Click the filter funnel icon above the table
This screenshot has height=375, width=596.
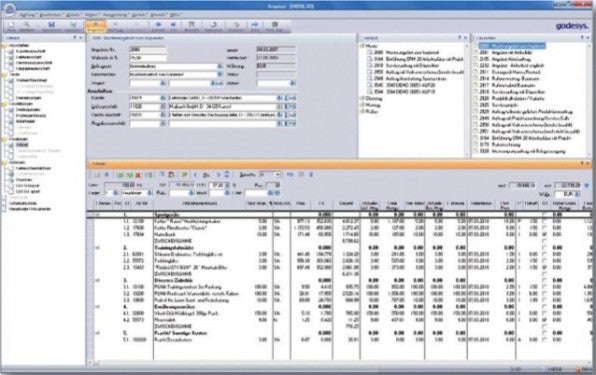587,185
